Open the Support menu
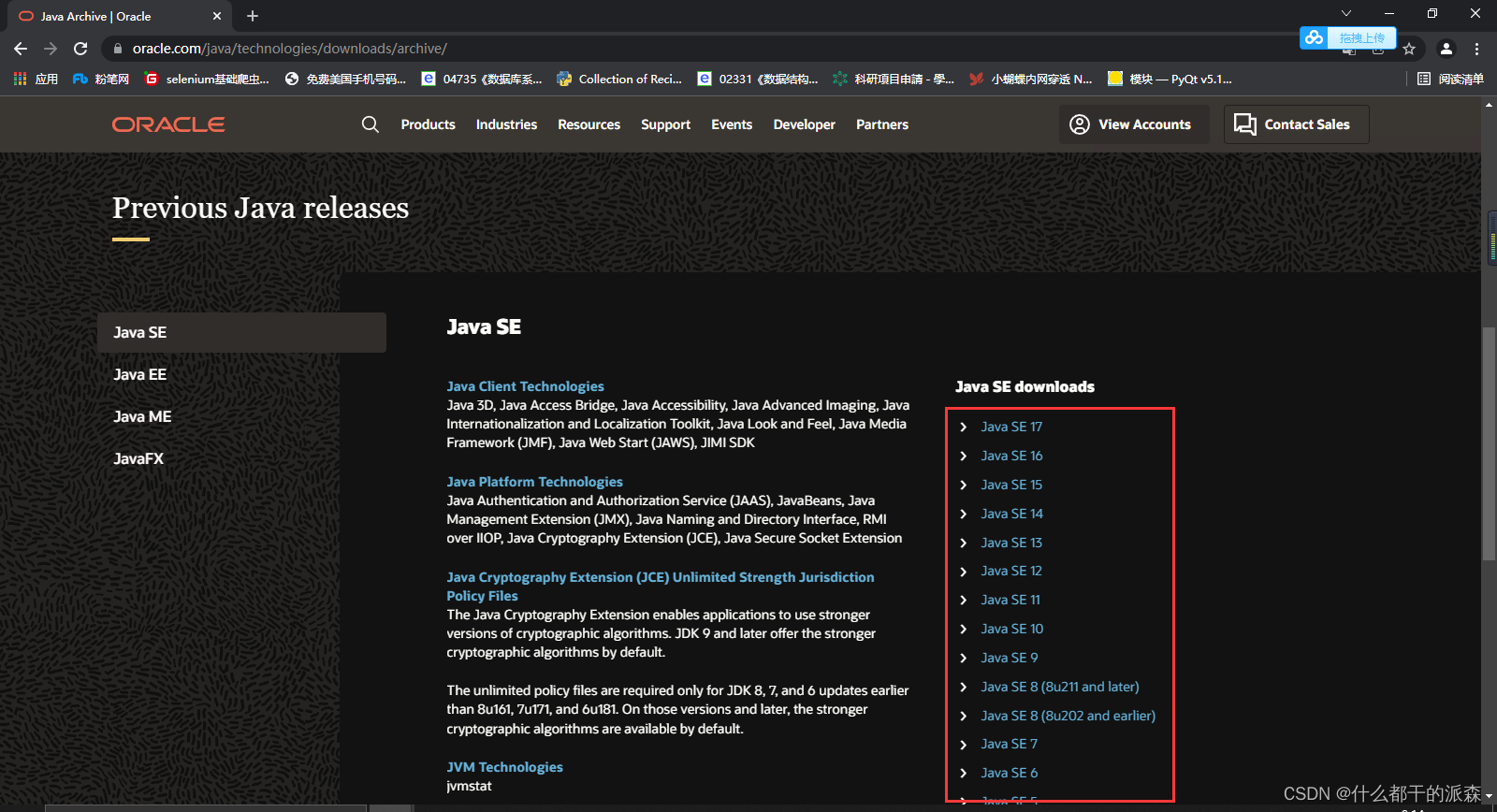Image resolution: width=1497 pixels, height=812 pixels. 666,124
